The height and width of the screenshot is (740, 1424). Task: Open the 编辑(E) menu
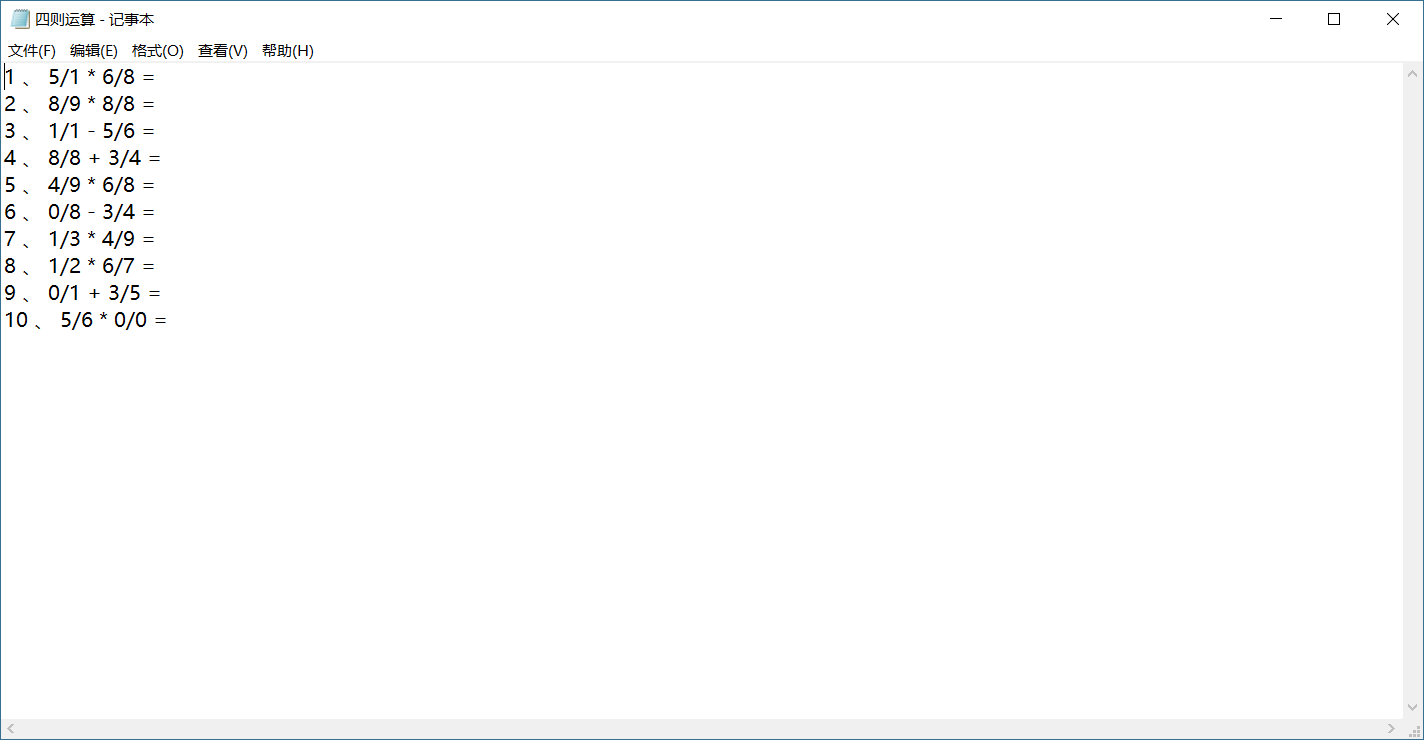point(94,51)
